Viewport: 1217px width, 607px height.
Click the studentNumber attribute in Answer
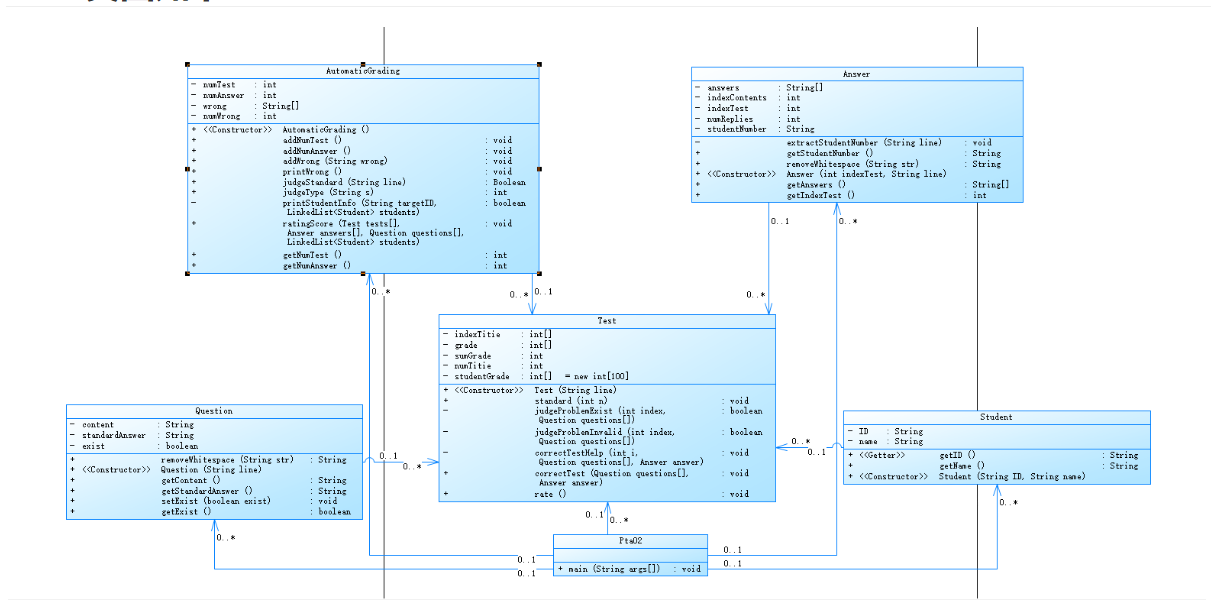tap(754, 129)
